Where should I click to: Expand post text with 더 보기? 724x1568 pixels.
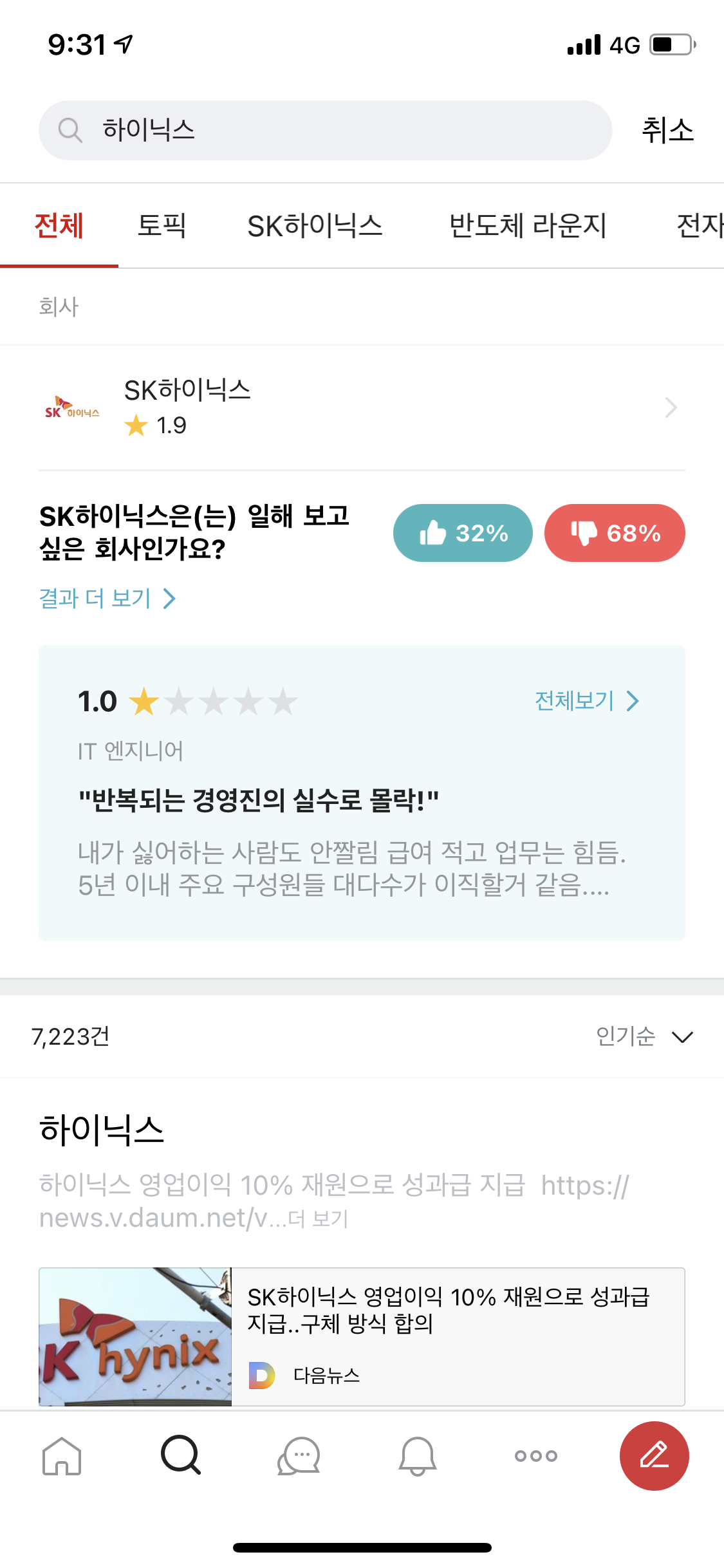coord(319,1218)
